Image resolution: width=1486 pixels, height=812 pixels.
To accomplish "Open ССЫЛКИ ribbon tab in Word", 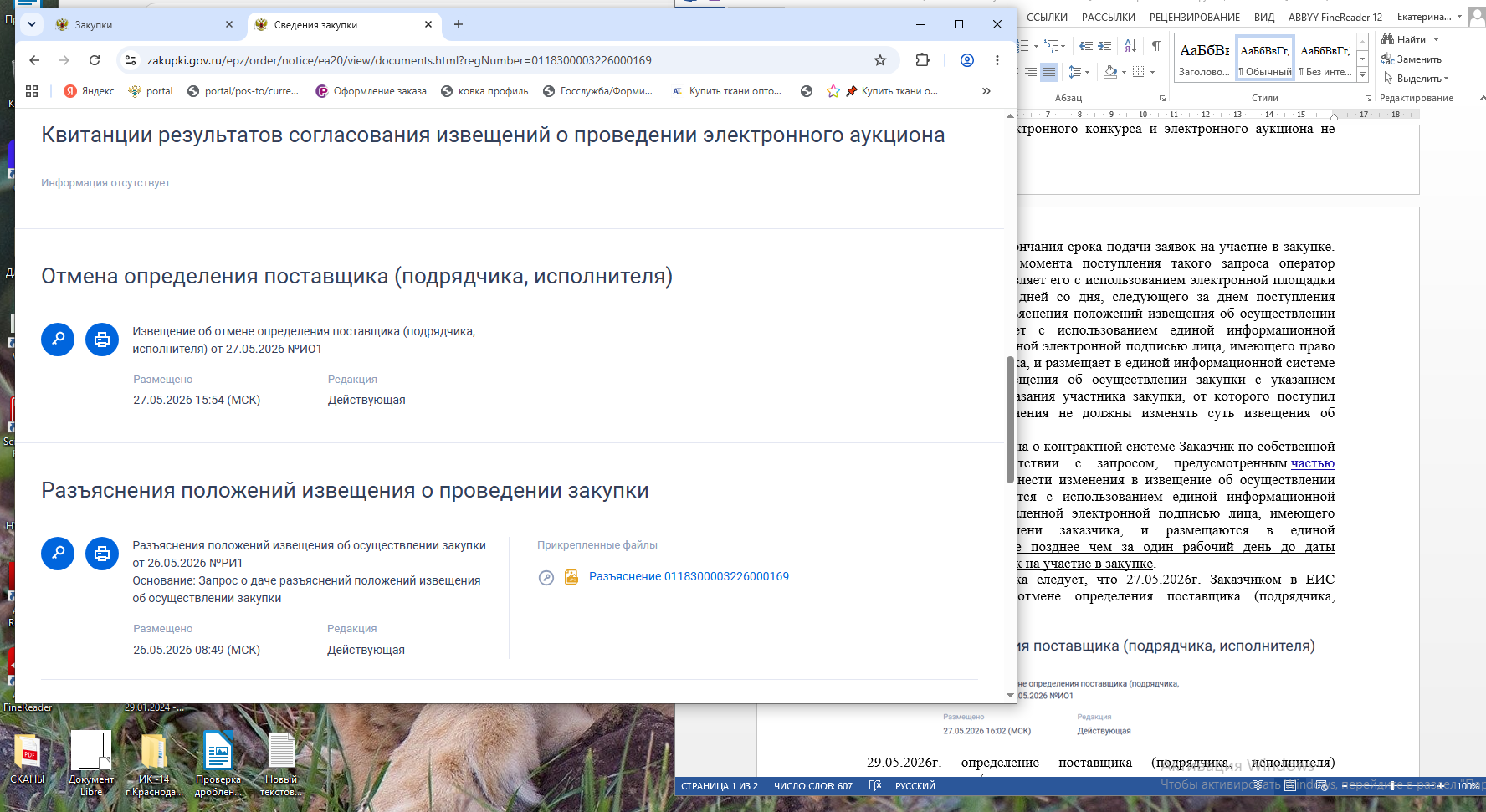I will tap(1047, 17).
